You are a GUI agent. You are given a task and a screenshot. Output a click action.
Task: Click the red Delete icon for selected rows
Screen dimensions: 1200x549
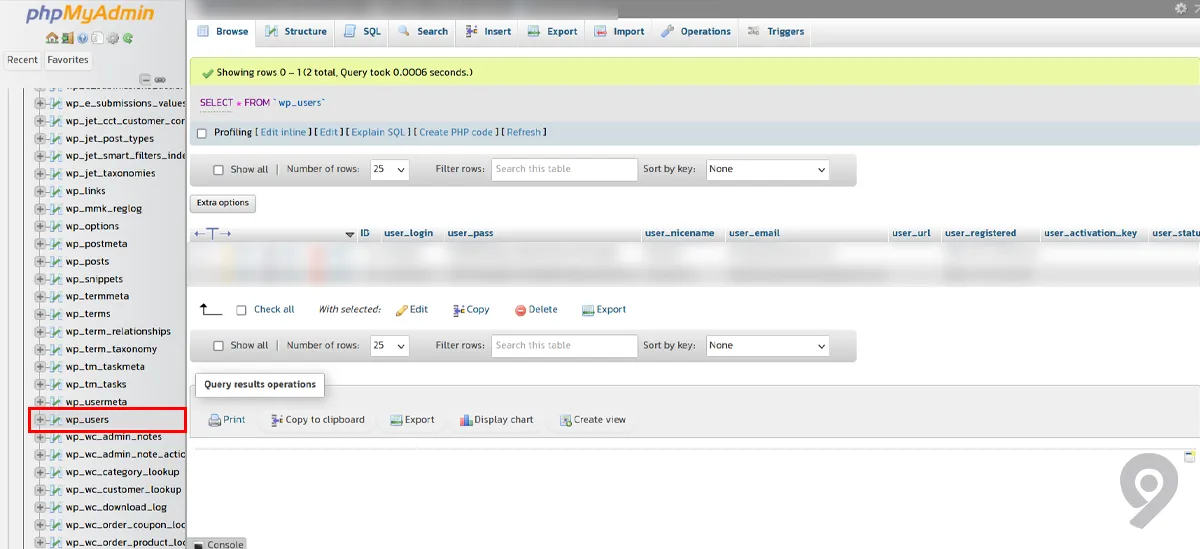coord(520,310)
